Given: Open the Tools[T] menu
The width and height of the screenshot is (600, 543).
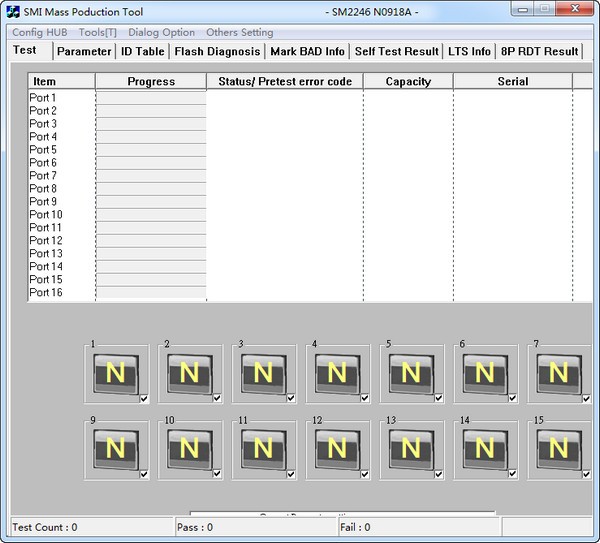Looking at the screenshot, I should click(x=97, y=33).
